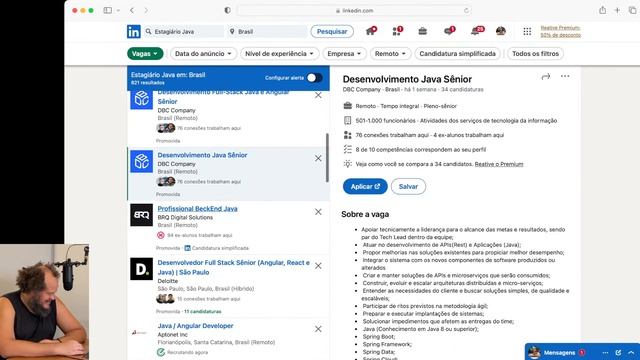Open the Nível de experiência filter
The height and width of the screenshot is (360, 640).
click(x=279, y=53)
